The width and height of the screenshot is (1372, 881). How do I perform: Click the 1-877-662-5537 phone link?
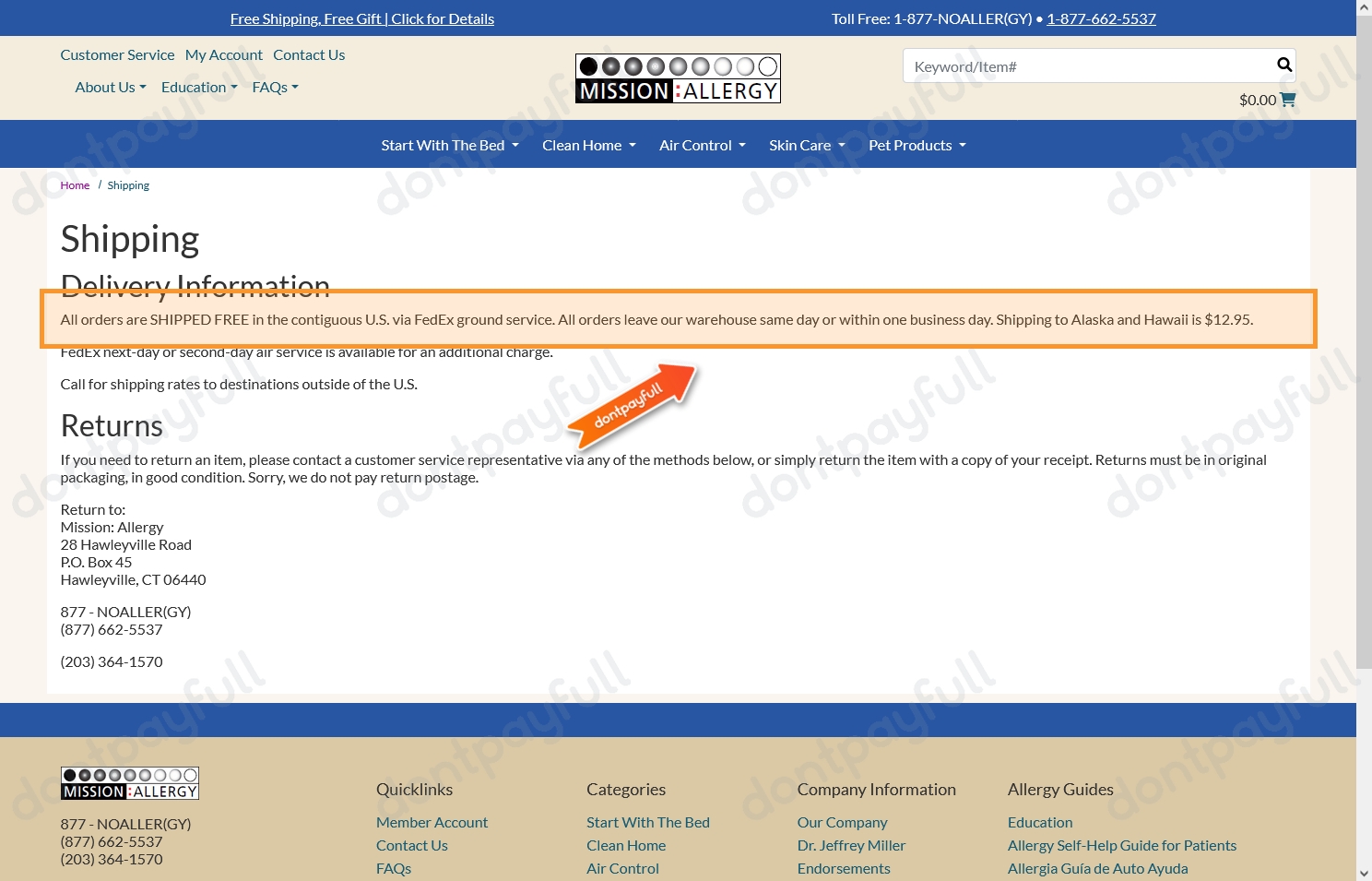pyautogui.click(x=1101, y=18)
